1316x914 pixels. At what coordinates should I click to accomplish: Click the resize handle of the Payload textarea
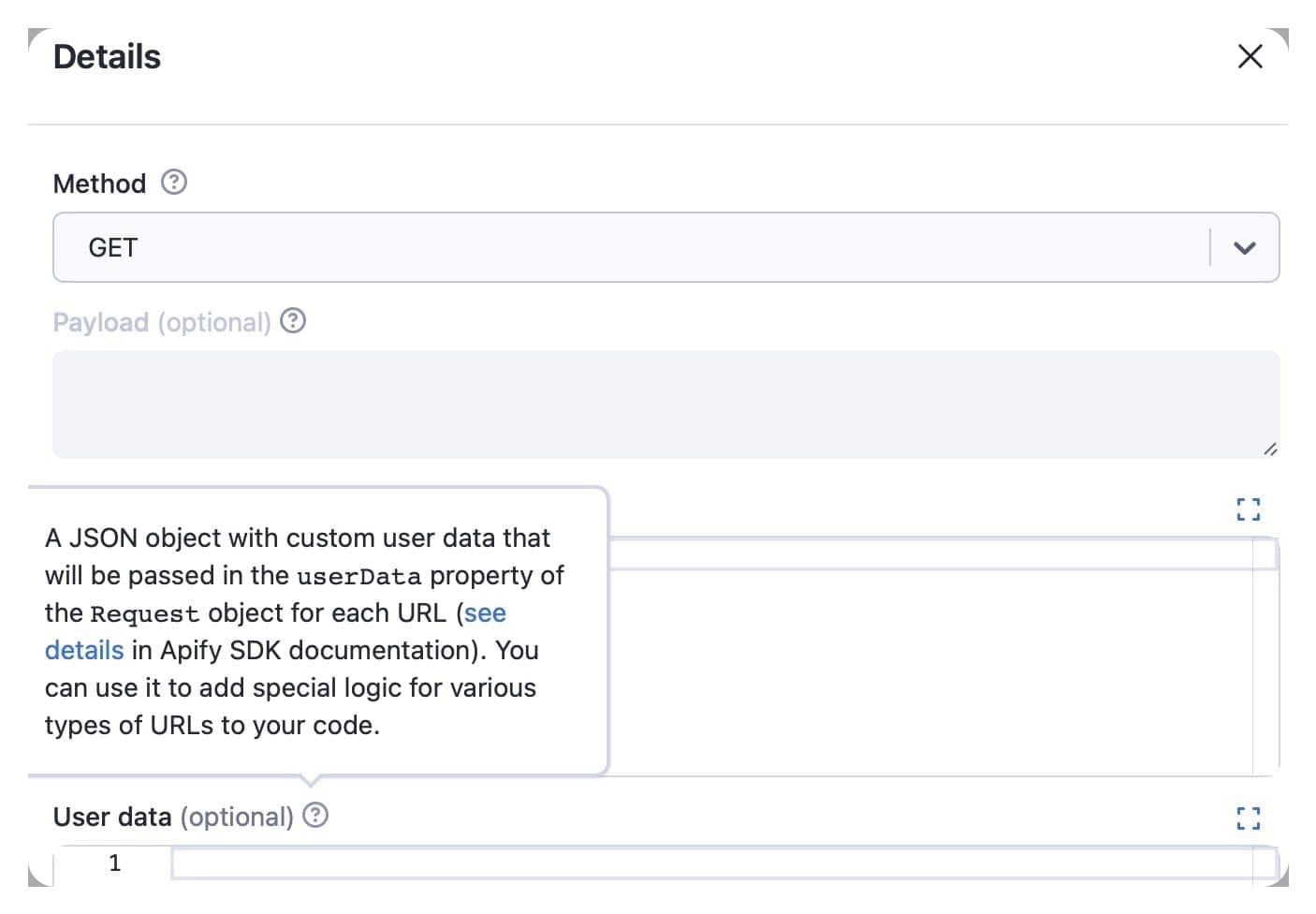(1271, 450)
